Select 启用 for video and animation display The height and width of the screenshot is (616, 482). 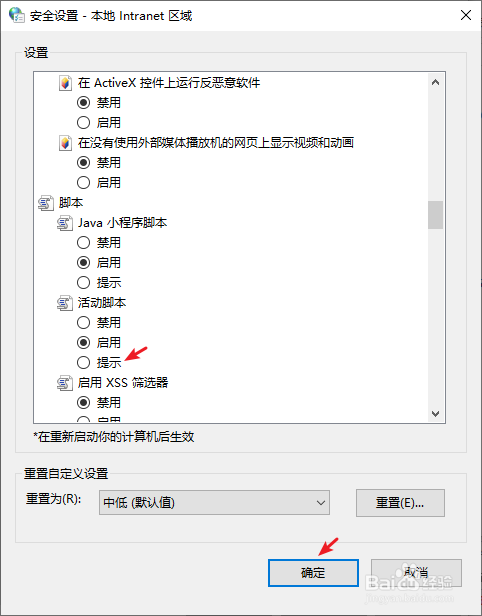coord(83,182)
